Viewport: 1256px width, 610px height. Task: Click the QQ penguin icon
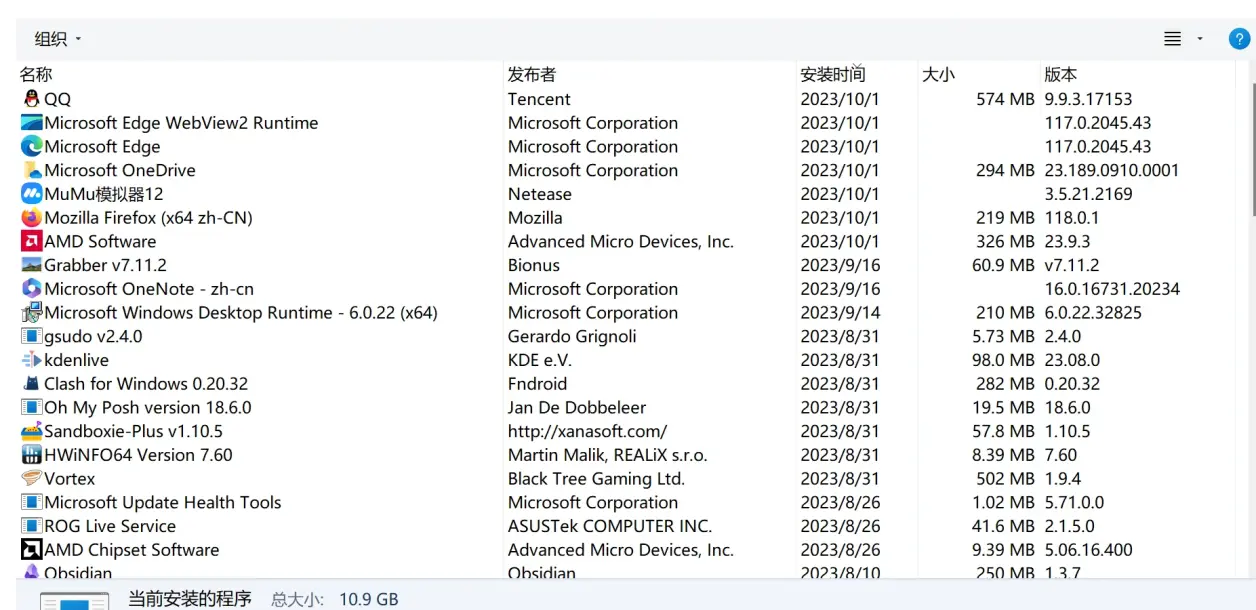click(31, 99)
